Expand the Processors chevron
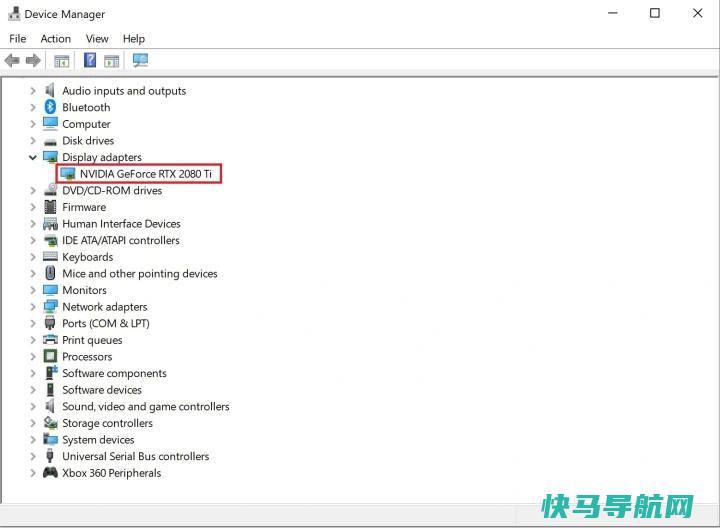 [x=33, y=357]
